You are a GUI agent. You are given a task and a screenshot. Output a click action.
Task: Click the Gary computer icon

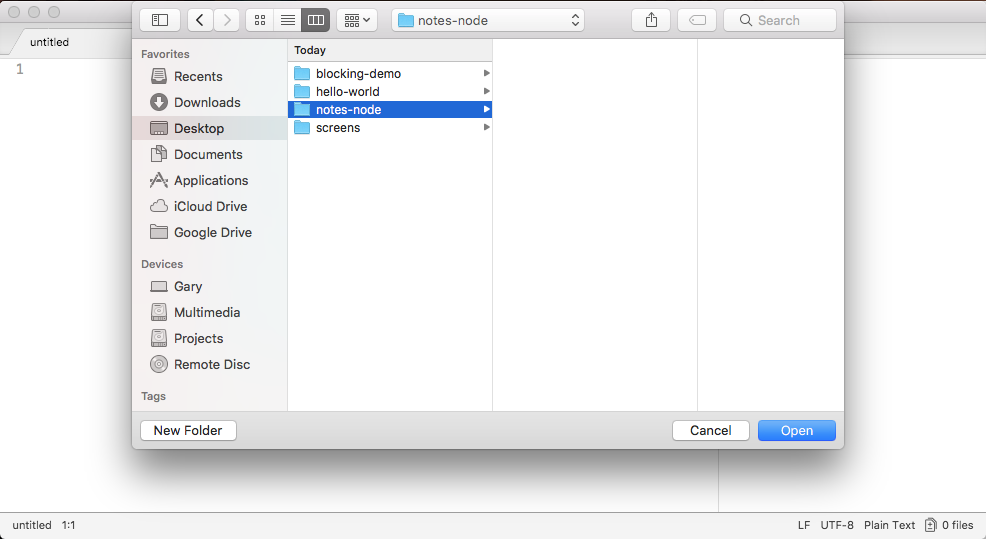tap(159, 287)
